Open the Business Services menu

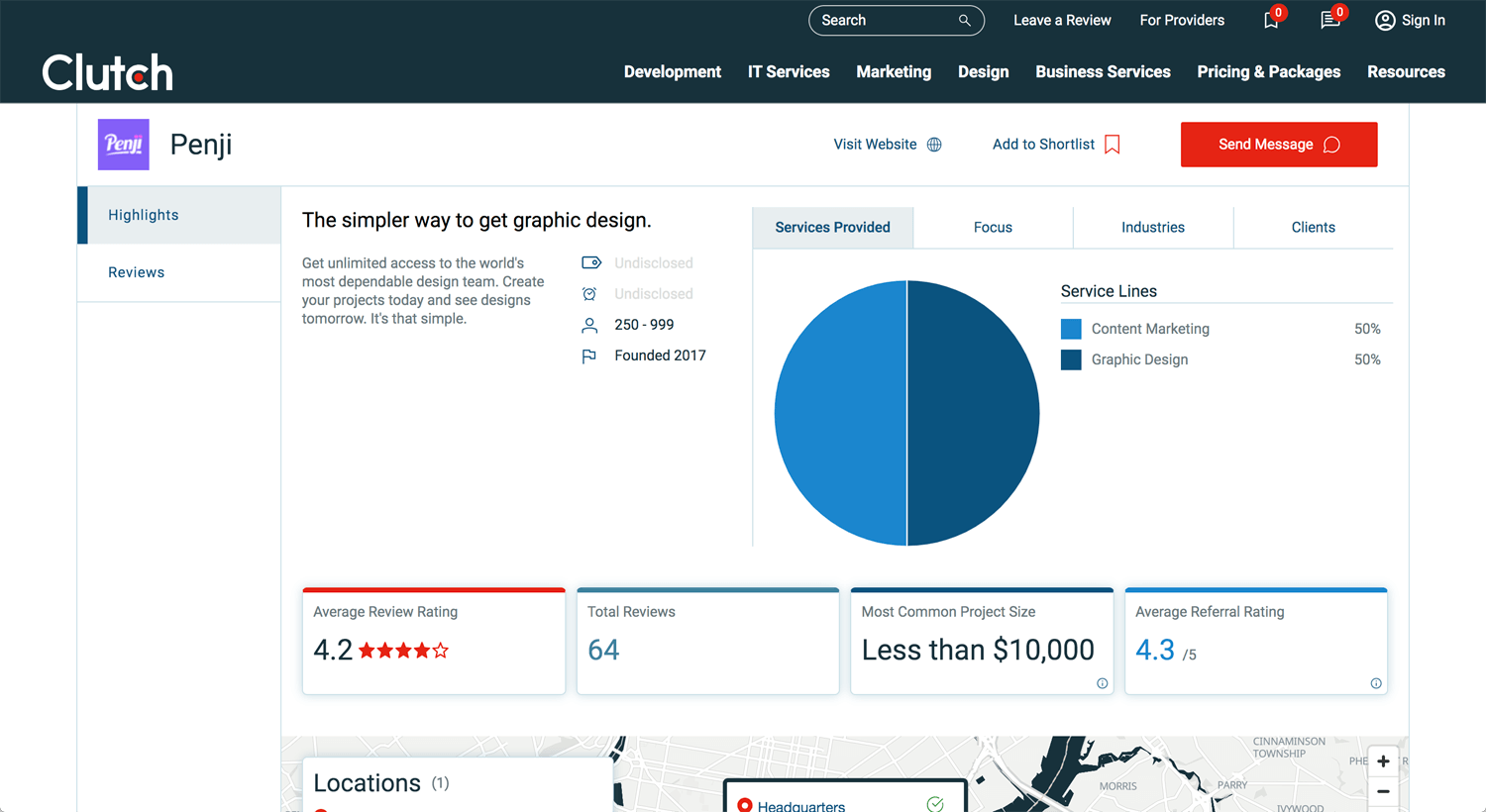pyautogui.click(x=1103, y=71)
